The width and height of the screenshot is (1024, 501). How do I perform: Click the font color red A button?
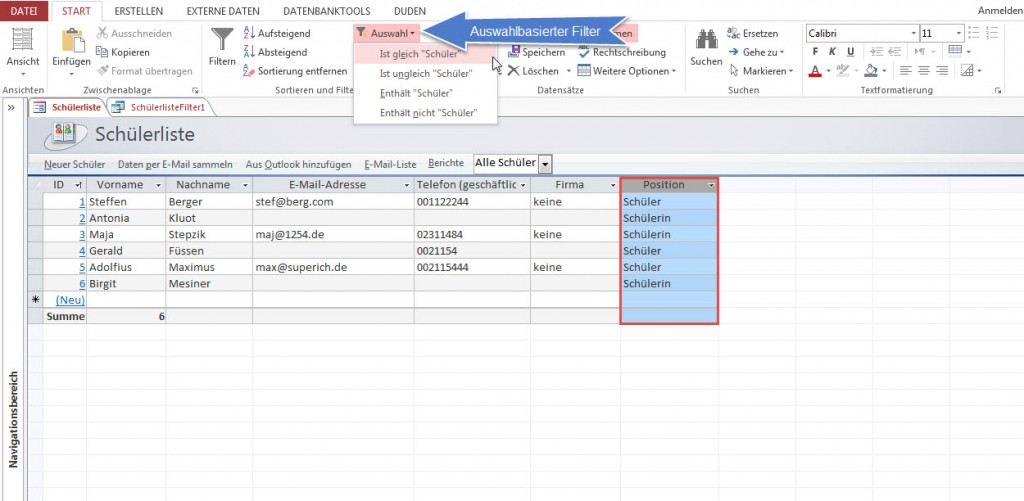[x=815, y=71]
